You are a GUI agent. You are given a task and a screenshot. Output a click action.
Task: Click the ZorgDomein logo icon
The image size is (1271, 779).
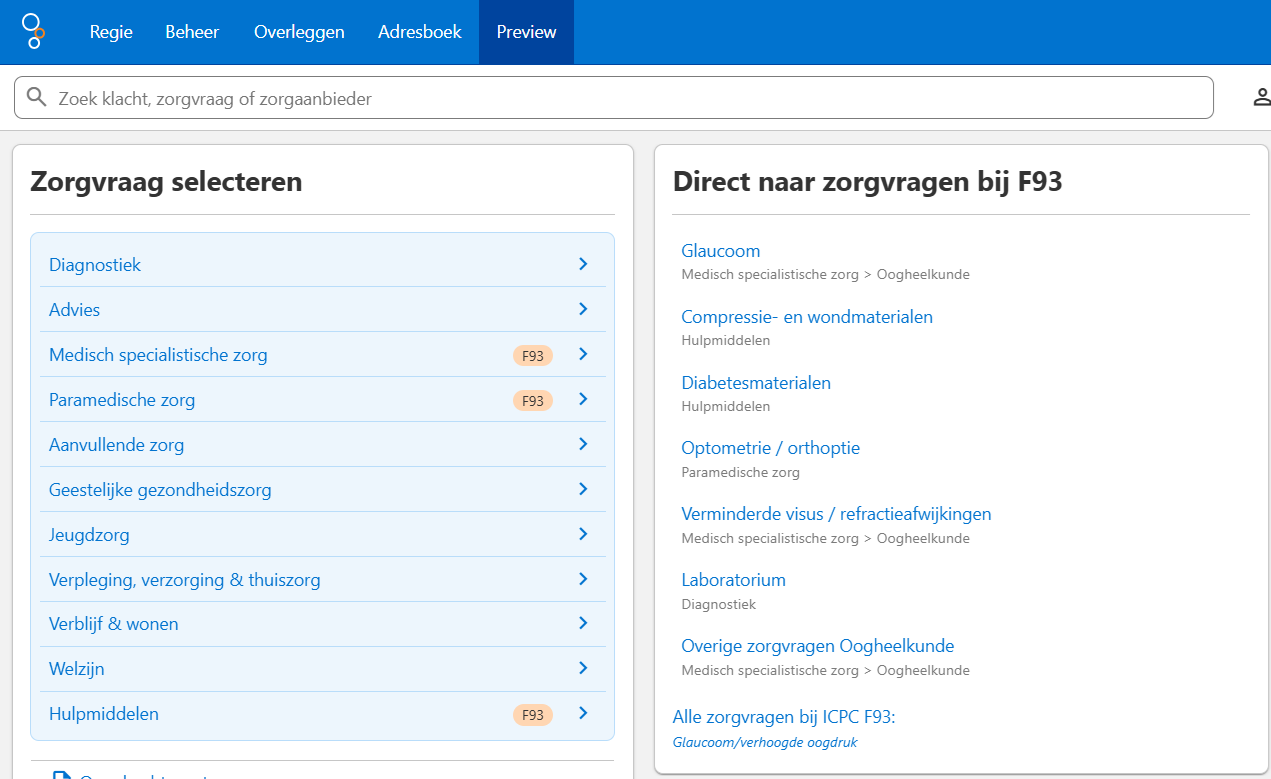(x=34, y=31)
